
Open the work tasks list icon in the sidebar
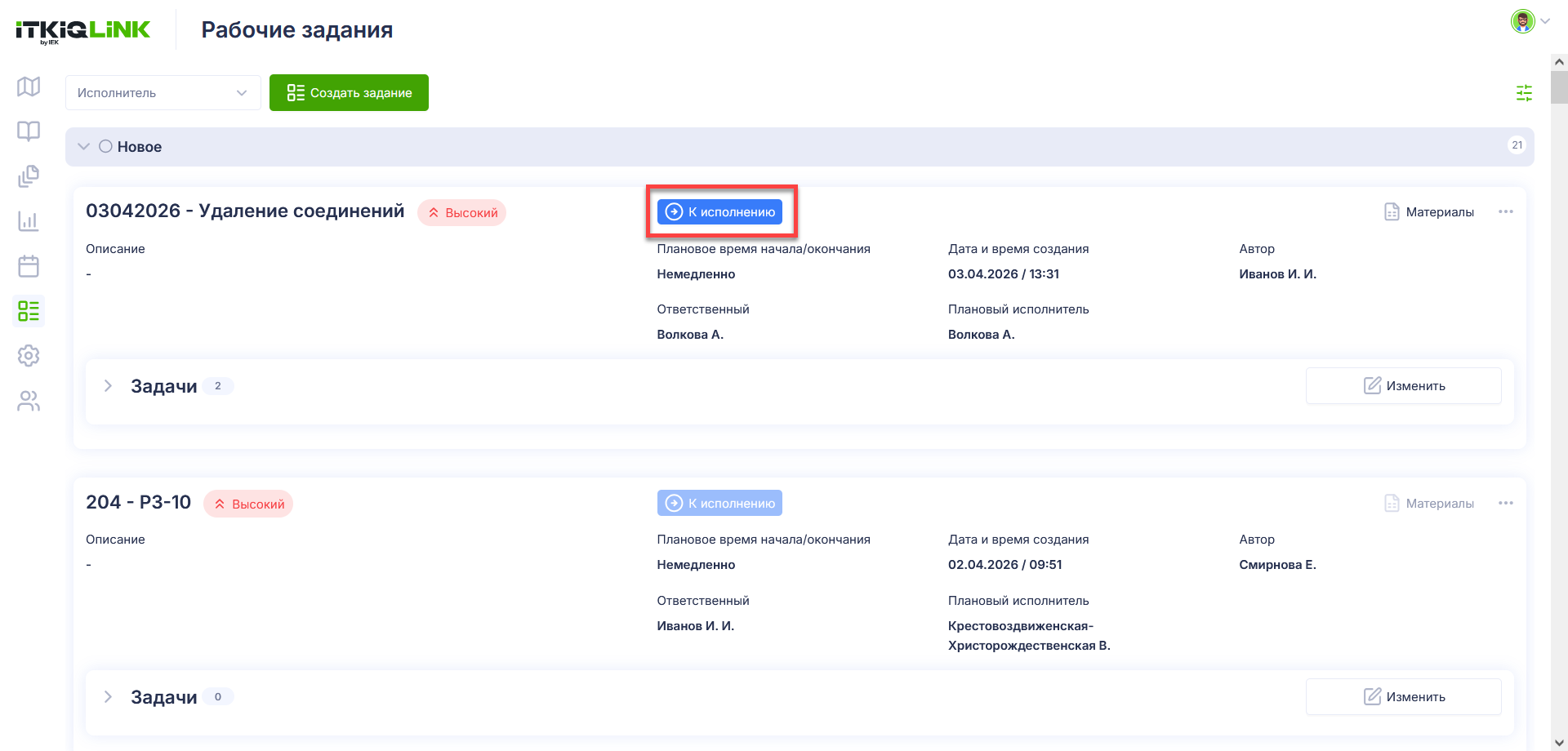[x=29, y=311]
